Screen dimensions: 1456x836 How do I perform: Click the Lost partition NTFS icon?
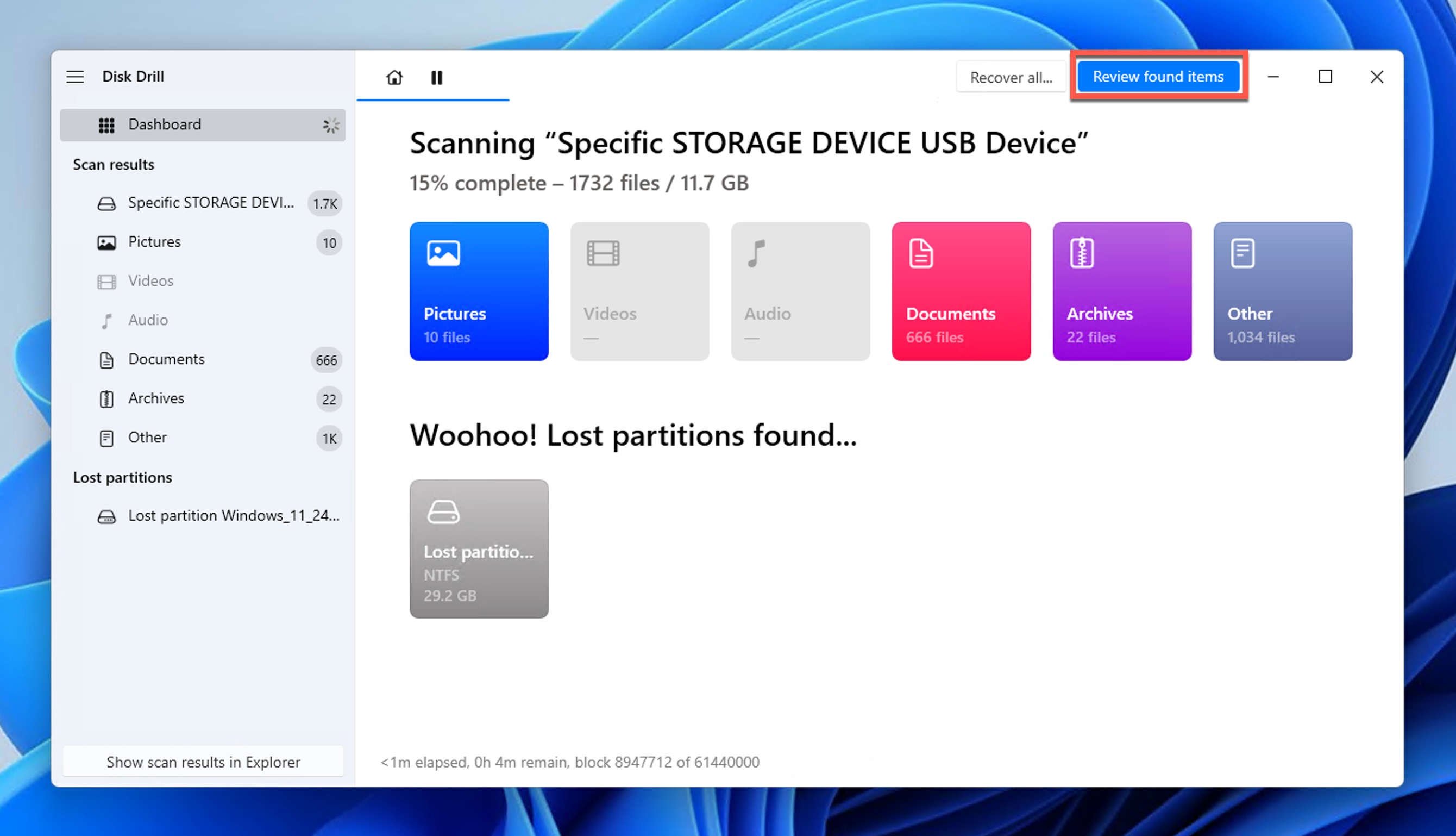click(x=479, y=549)
